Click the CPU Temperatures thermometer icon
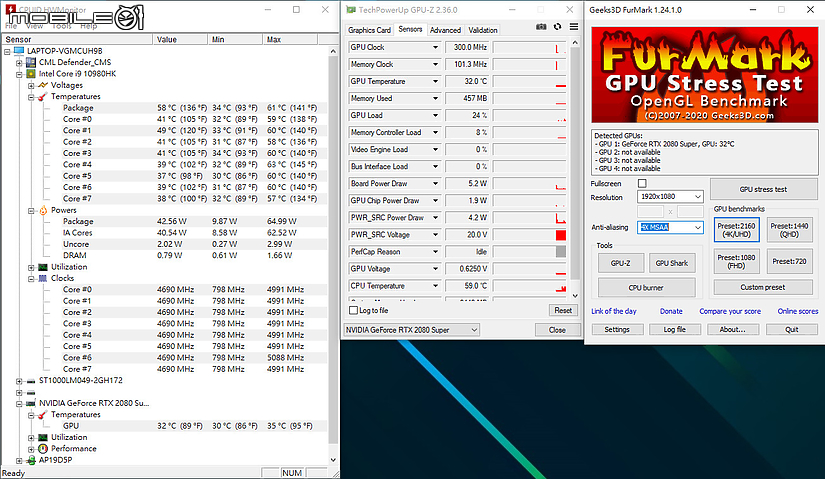 pos(43,96)
